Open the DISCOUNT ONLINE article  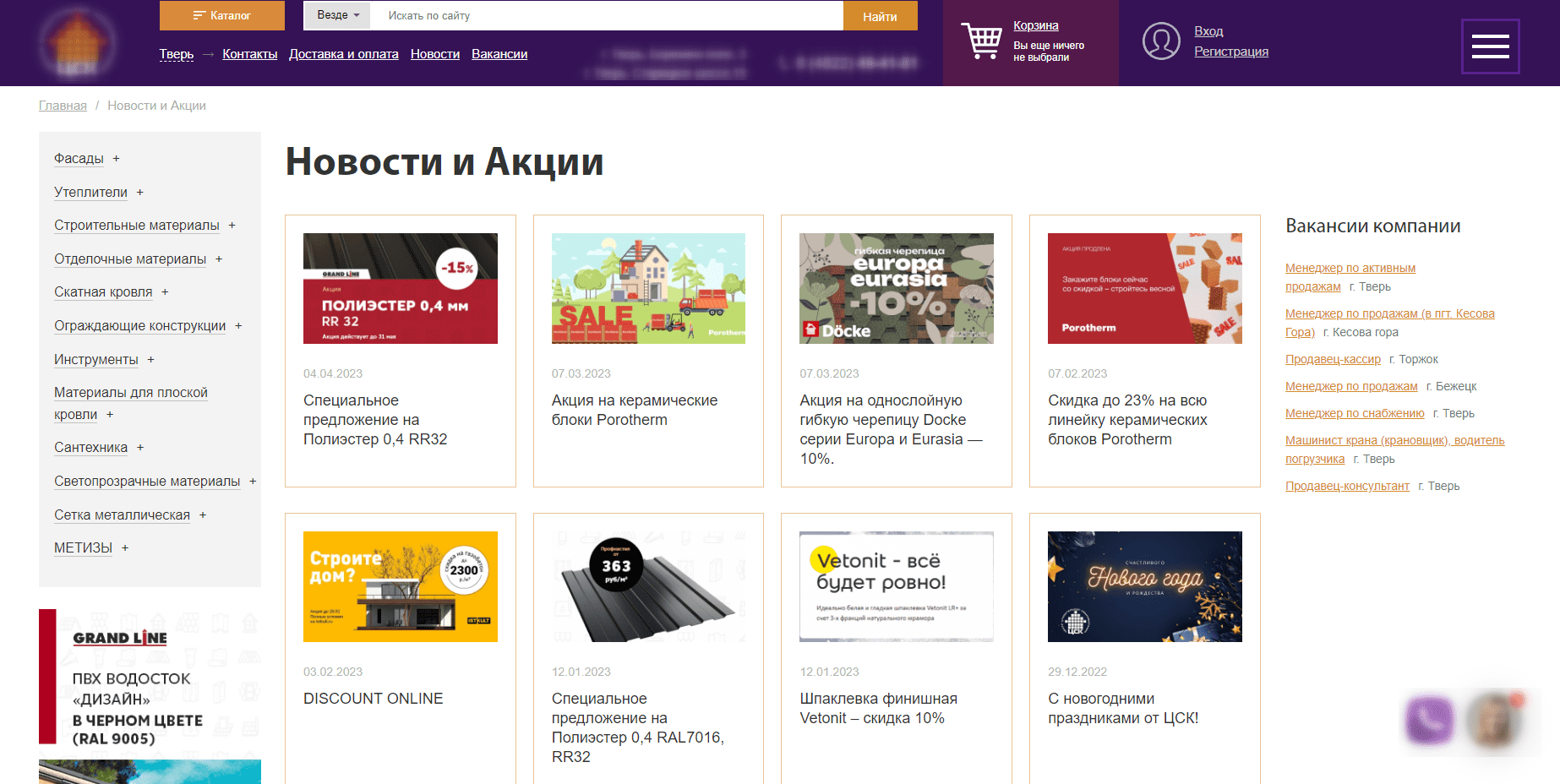click(373, 699)
